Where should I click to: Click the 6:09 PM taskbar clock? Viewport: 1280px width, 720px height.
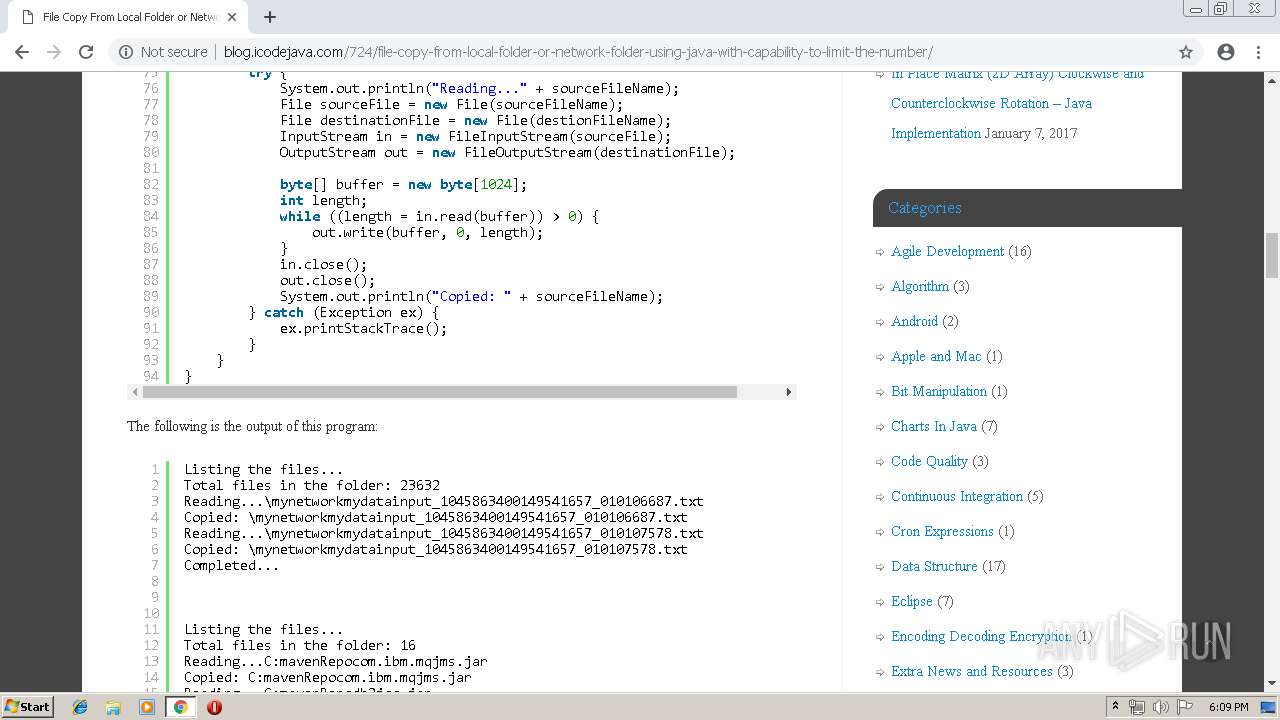1228,707
